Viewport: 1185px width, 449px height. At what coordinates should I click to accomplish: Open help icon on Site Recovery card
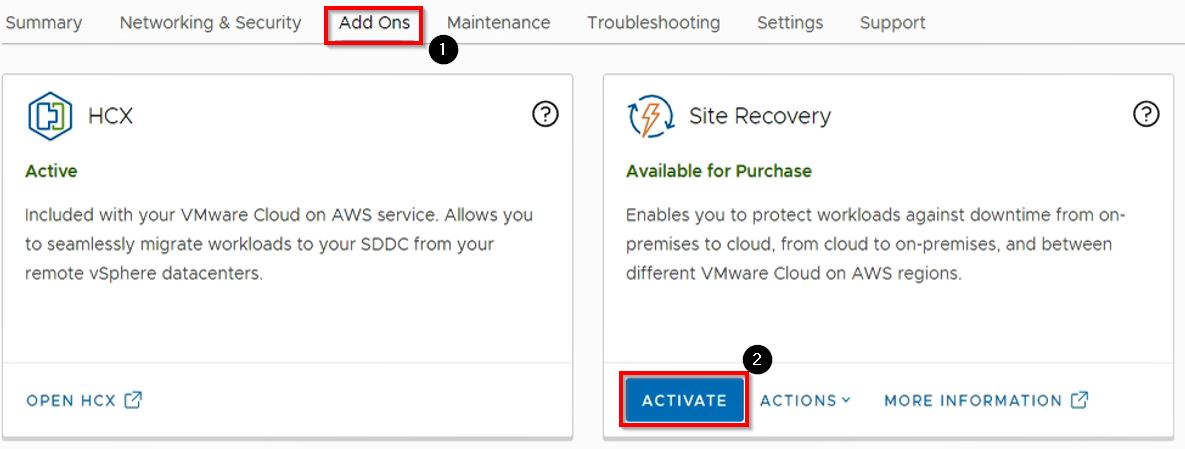pos(1146,115)
